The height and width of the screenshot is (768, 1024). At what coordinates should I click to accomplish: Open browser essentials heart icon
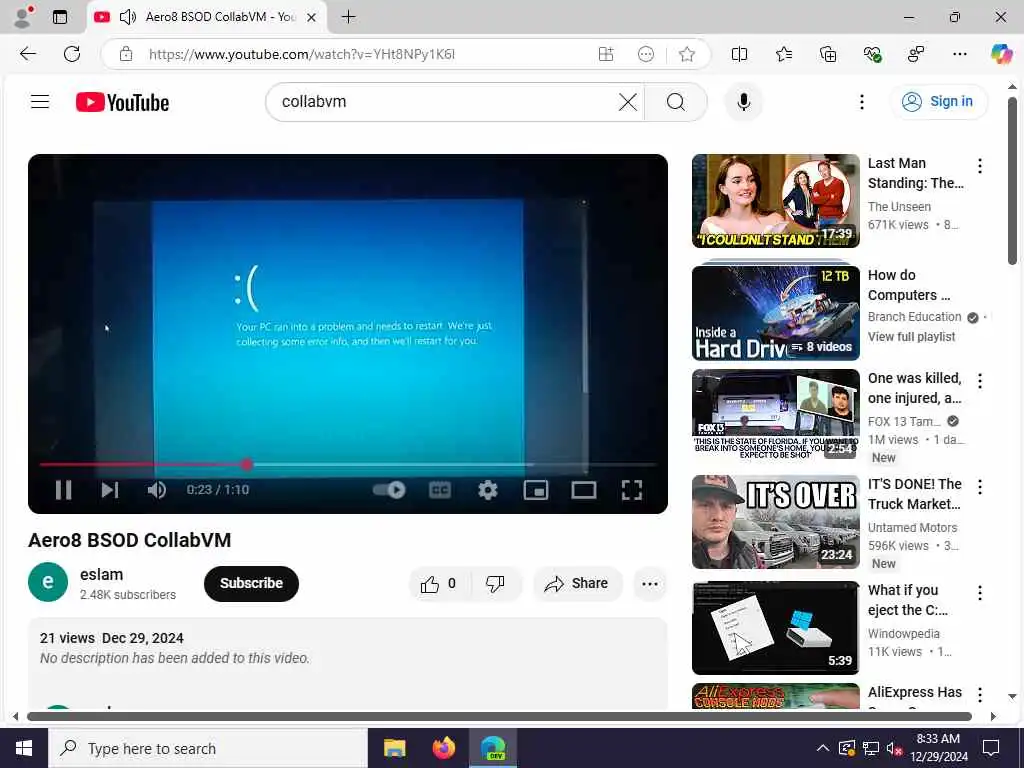click(872, 54)
